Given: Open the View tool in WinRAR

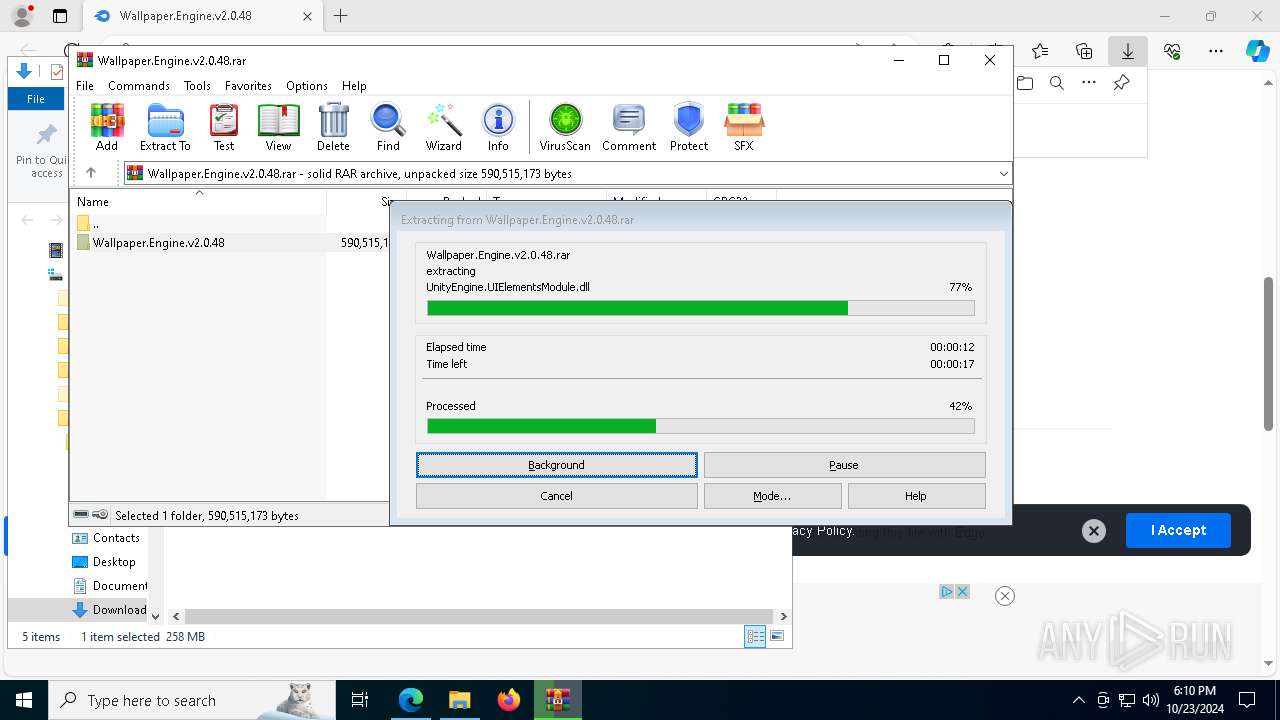Looking at the screenshot, I should 278,127.
